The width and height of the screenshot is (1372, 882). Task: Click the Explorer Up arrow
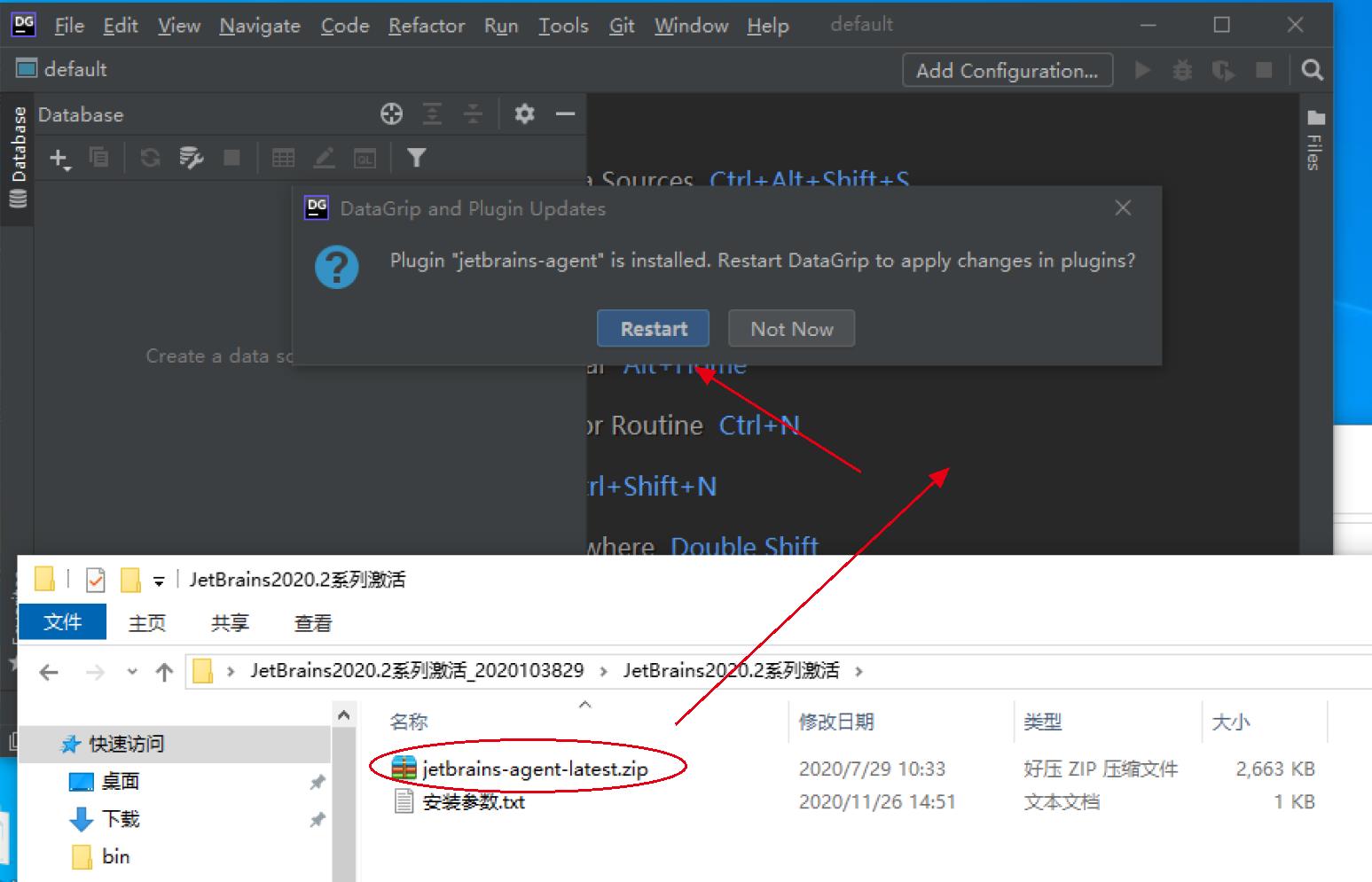click(x=164, y=672)
